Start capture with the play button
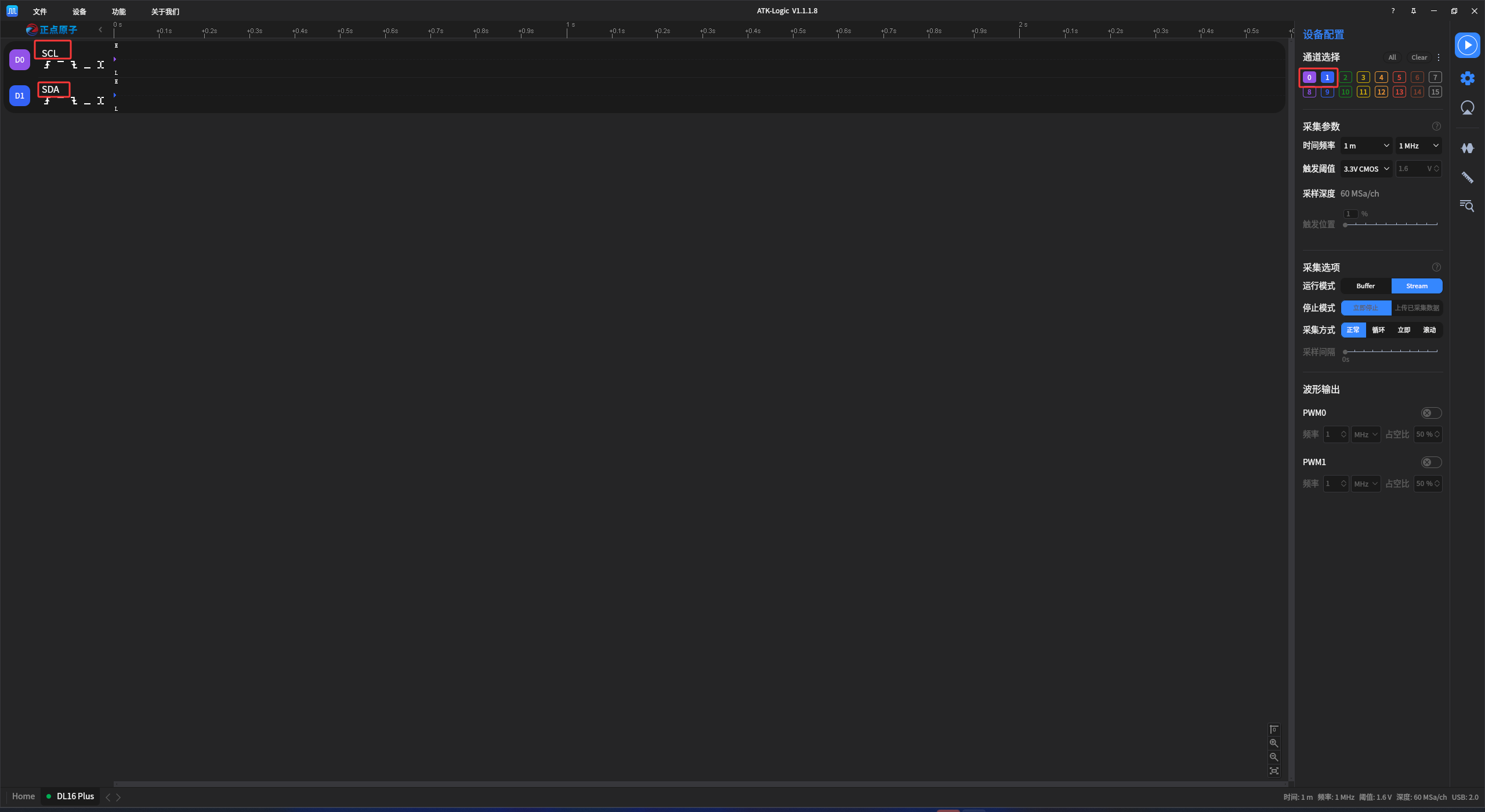 pos(1467,45)
